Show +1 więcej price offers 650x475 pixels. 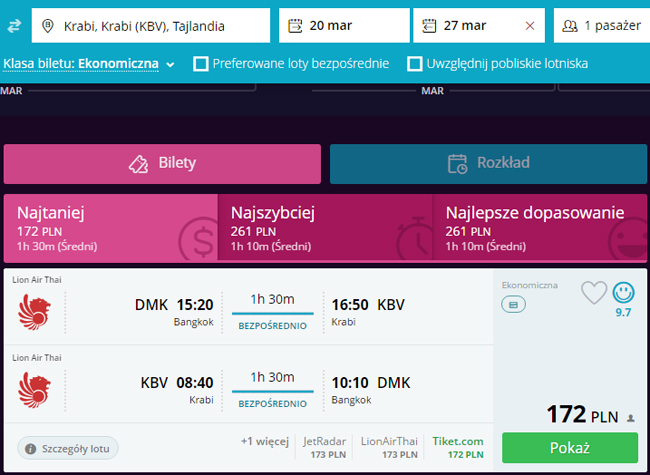pos(264,441)
